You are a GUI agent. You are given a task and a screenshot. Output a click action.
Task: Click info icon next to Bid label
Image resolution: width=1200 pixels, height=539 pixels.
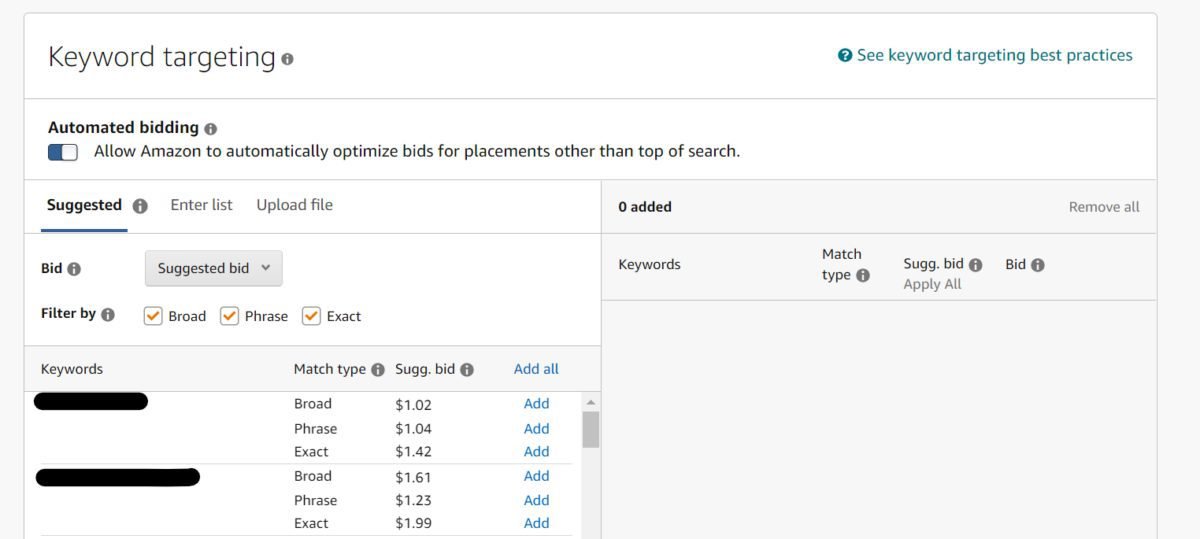74,269
